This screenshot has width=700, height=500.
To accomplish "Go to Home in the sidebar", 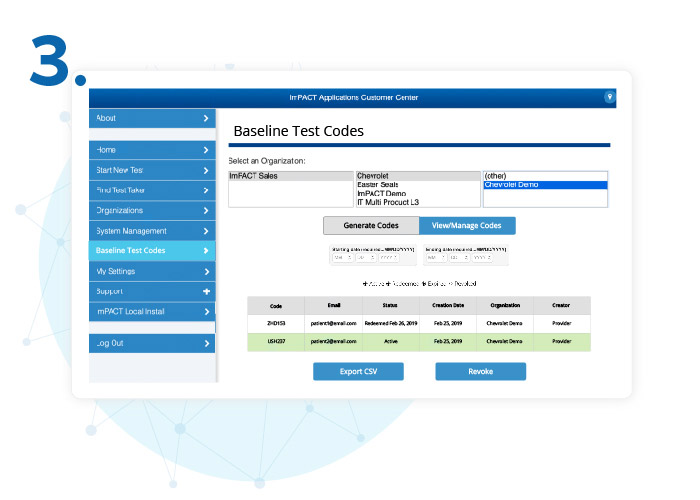I will point(152,150).
